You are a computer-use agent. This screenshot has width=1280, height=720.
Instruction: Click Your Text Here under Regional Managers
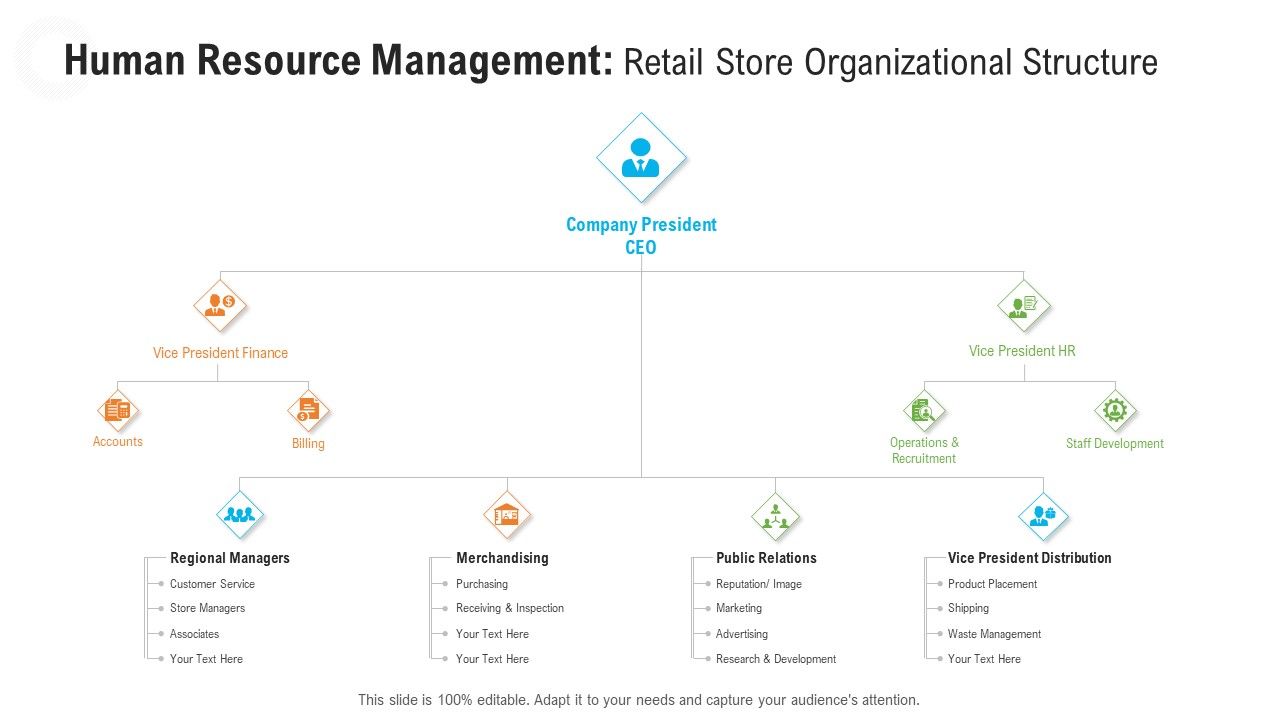coord(206,659)
